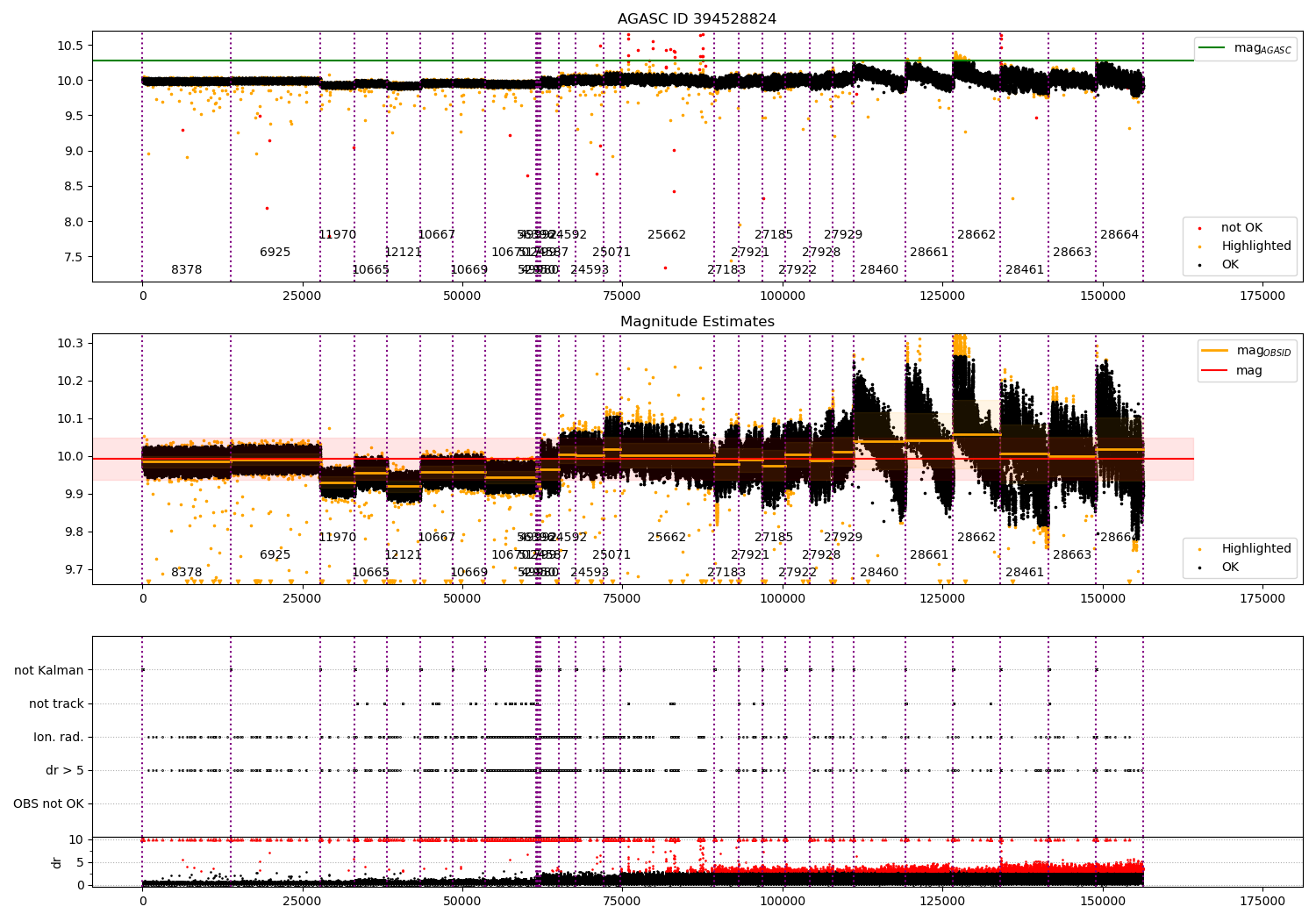
Task: Click the 'dr > 5' axis label
Action: point(65,771)
